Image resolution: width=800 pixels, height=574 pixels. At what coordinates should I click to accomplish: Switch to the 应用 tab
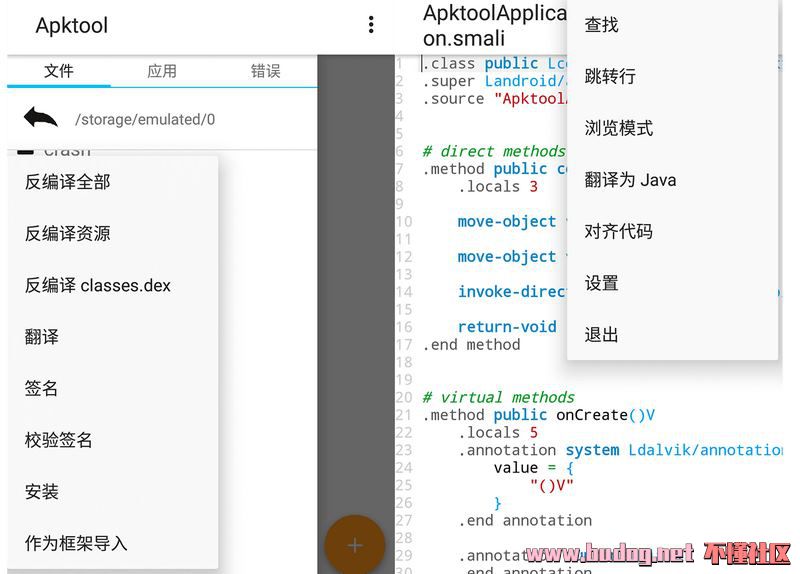[162, 71]
